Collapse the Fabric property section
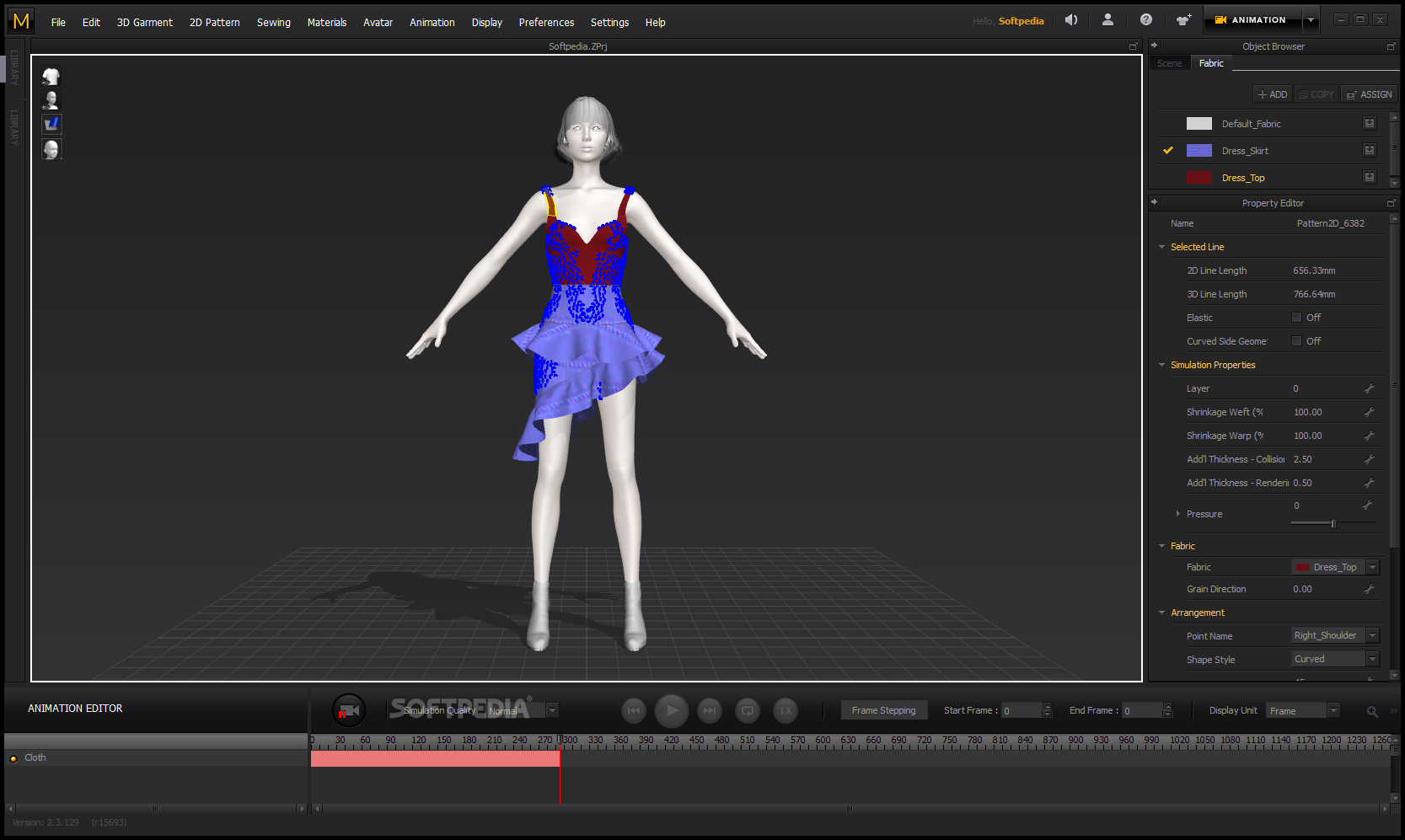 1162,546
